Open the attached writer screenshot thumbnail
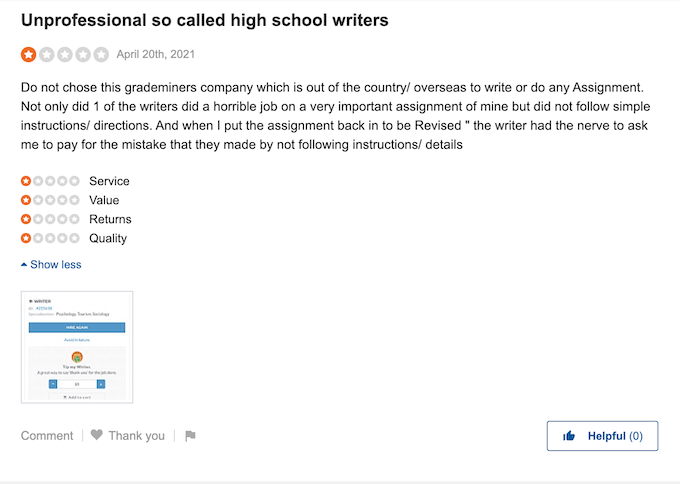The height and width of the screenshot is (484, 680). click(77, 347)
